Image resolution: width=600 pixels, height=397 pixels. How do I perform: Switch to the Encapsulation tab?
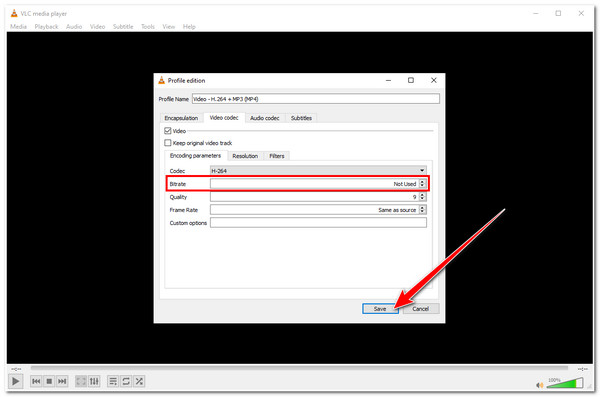coord(181,118)
